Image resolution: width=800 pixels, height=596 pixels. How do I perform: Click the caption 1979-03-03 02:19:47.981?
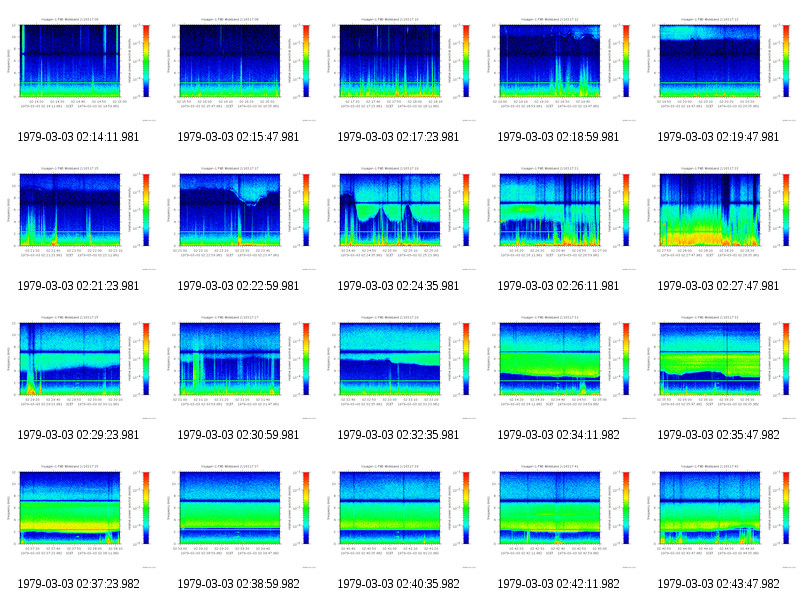[718, 137]
